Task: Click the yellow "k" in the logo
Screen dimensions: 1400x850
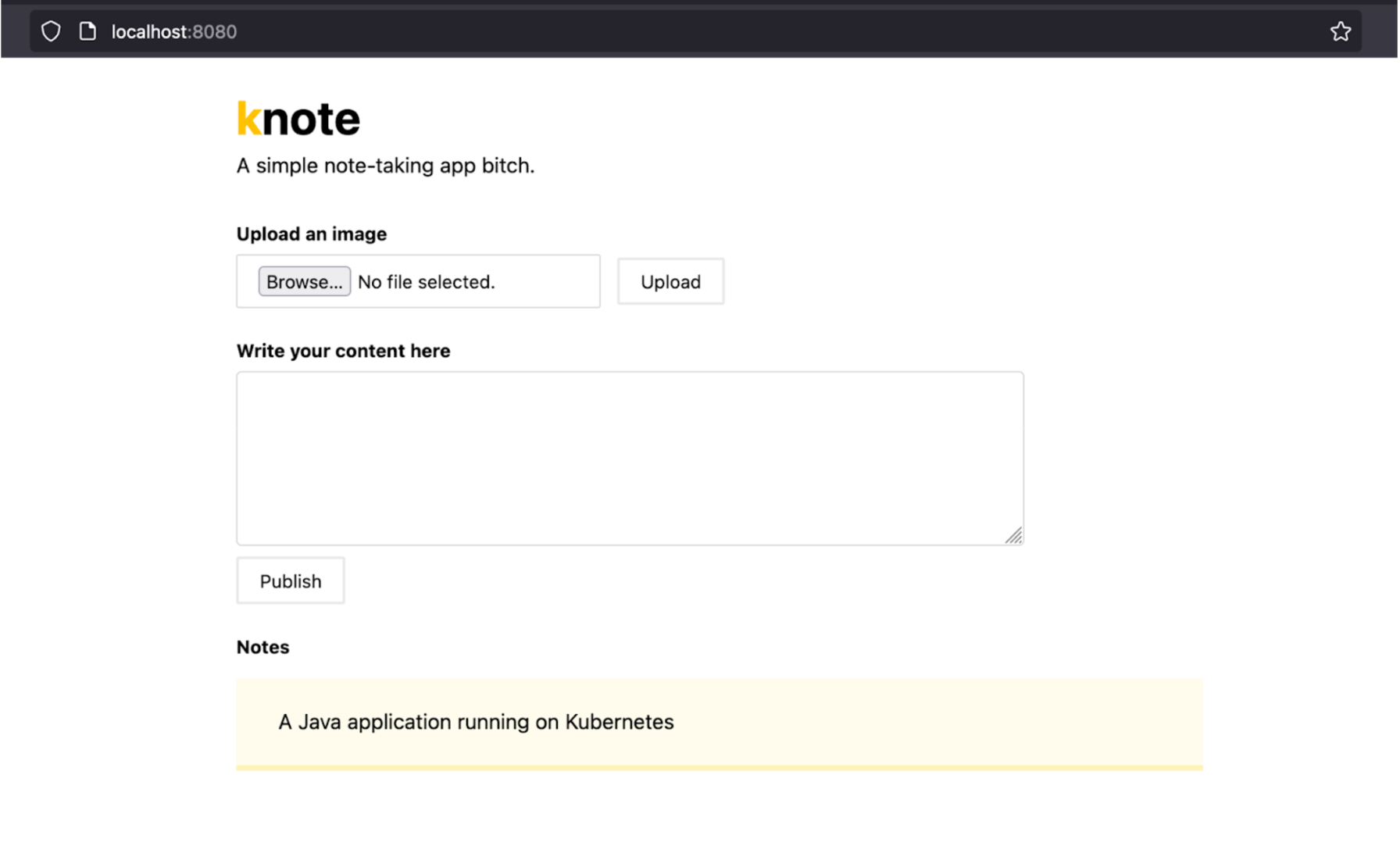Action: click(x=248, y=120)
